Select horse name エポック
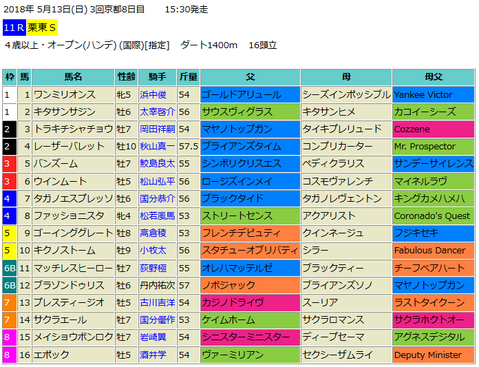The width and height of the screenshot is (479, 367). click(x=51, y=355)
